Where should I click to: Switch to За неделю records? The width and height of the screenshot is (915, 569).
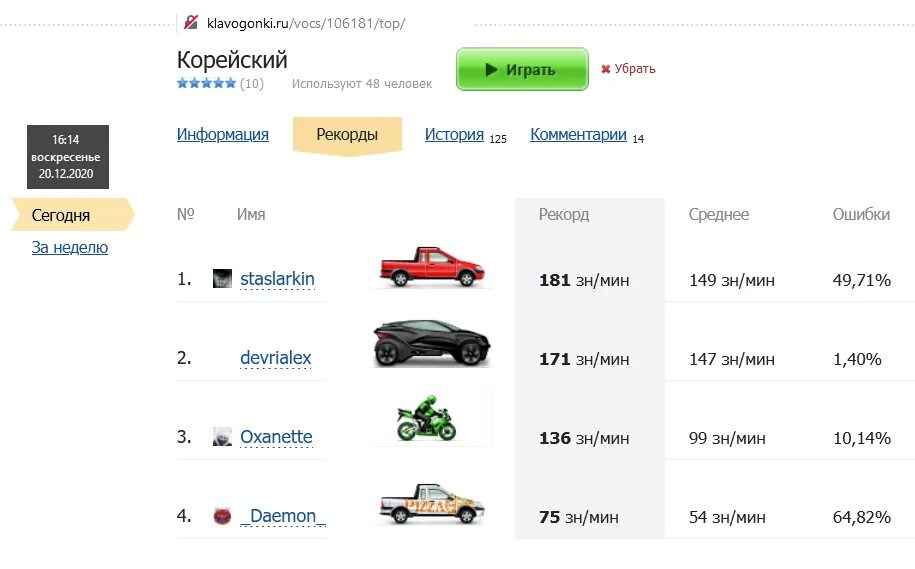point(69,247)
